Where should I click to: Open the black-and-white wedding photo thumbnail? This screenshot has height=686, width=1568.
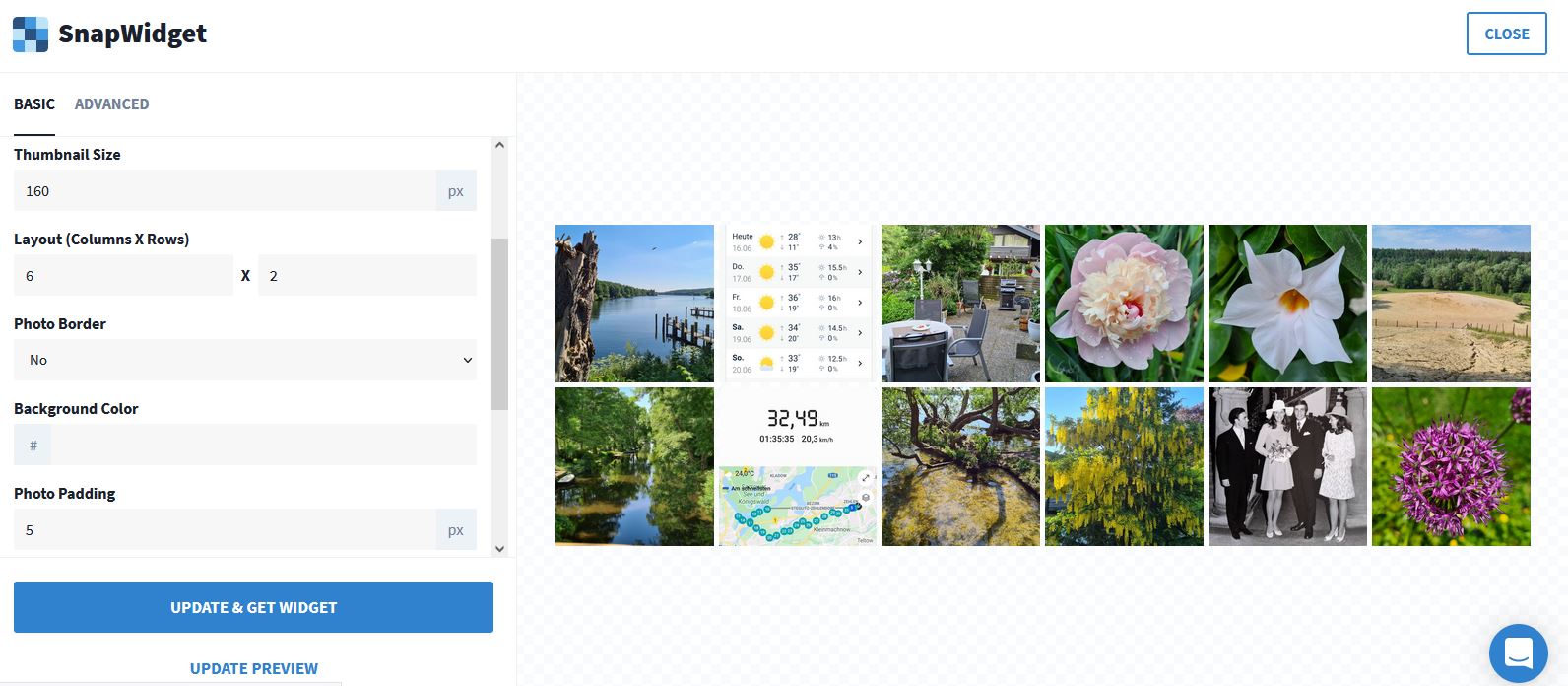click(1287, 466)
